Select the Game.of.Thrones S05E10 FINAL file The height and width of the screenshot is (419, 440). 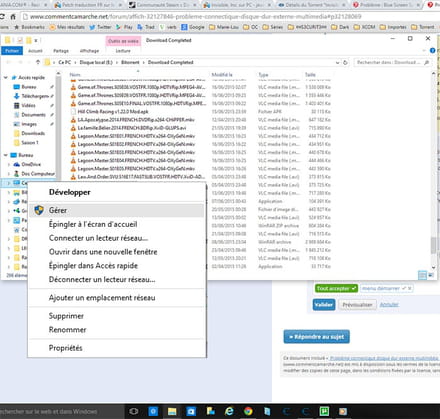coord(142,103)
